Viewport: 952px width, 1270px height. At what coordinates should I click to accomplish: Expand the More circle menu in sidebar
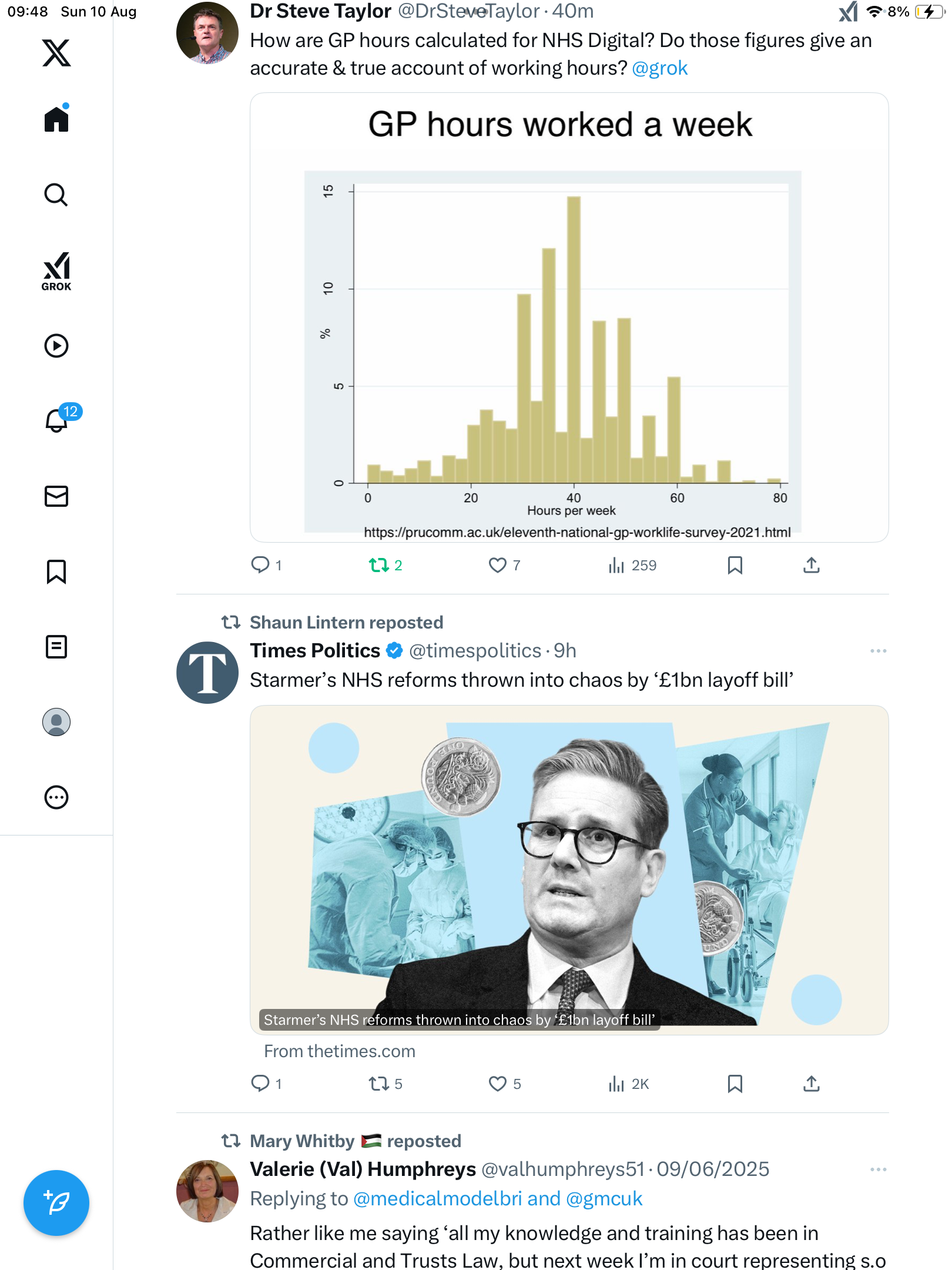tap(56, 798)
